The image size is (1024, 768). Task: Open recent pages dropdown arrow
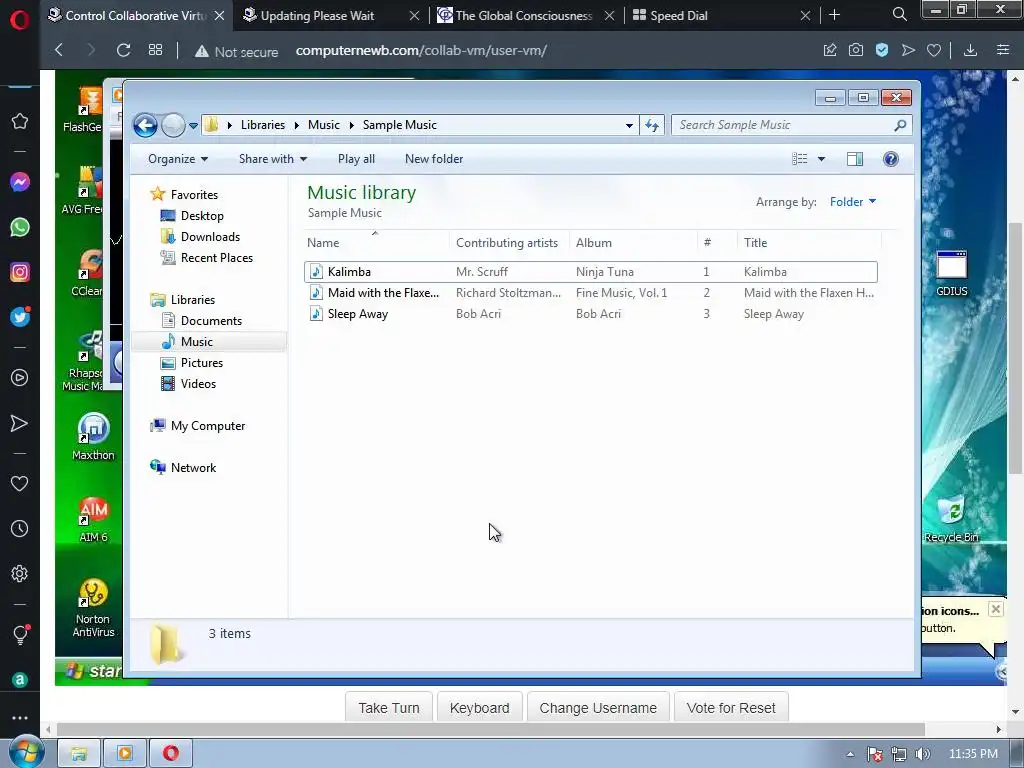pos(193,125)
